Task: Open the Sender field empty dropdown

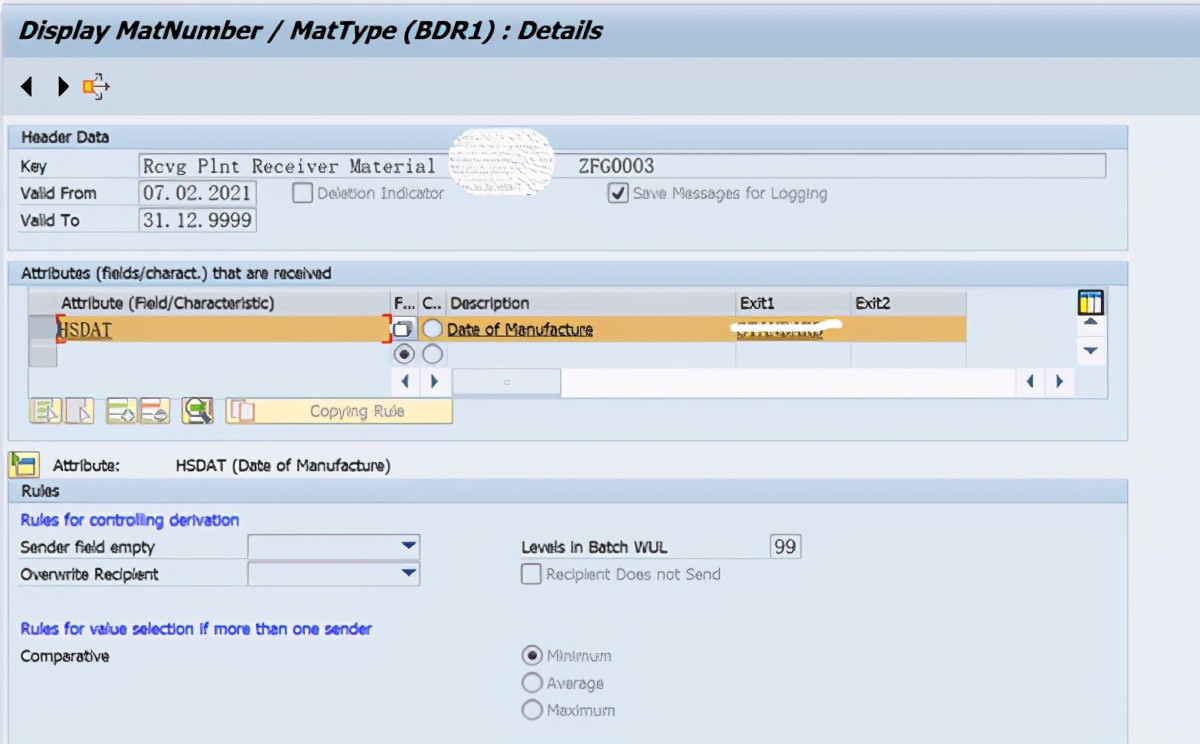Action: [406, 547]
